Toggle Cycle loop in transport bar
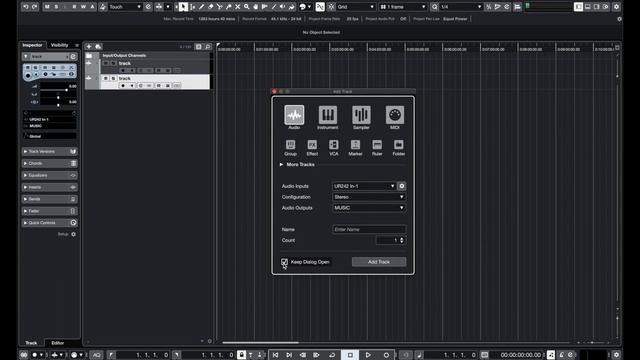Screen dimensions: 640x360 click(332, 355)
